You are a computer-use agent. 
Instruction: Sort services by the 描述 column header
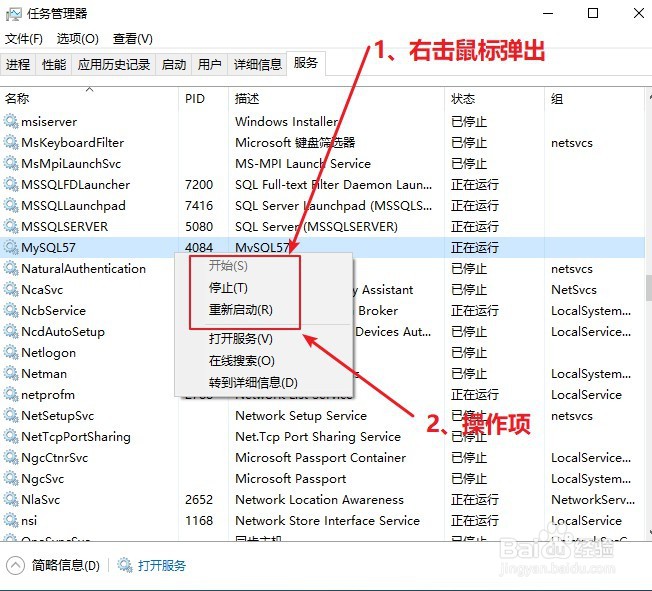pyautogui.click(x=336, y=99)
